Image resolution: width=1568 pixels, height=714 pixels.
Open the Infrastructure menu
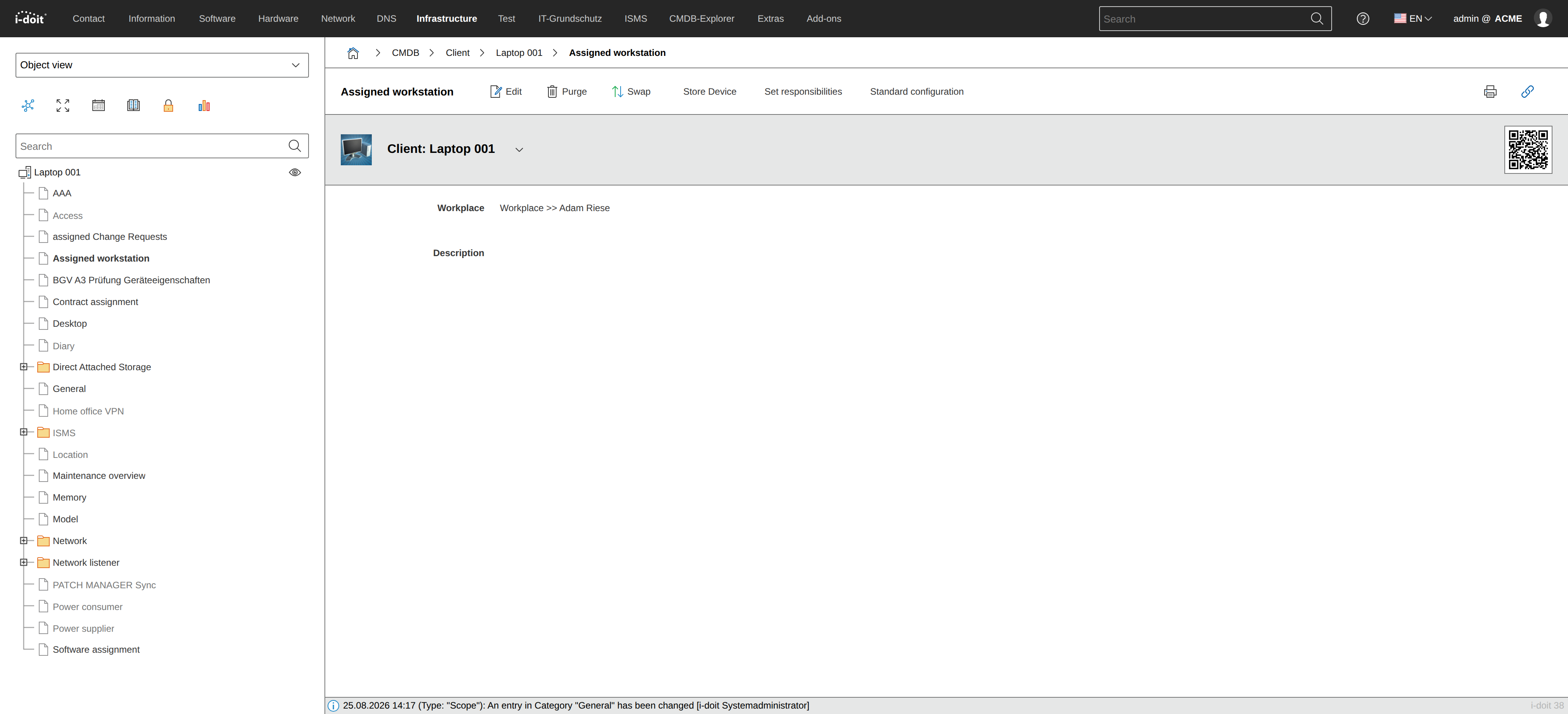coord(447,19)
